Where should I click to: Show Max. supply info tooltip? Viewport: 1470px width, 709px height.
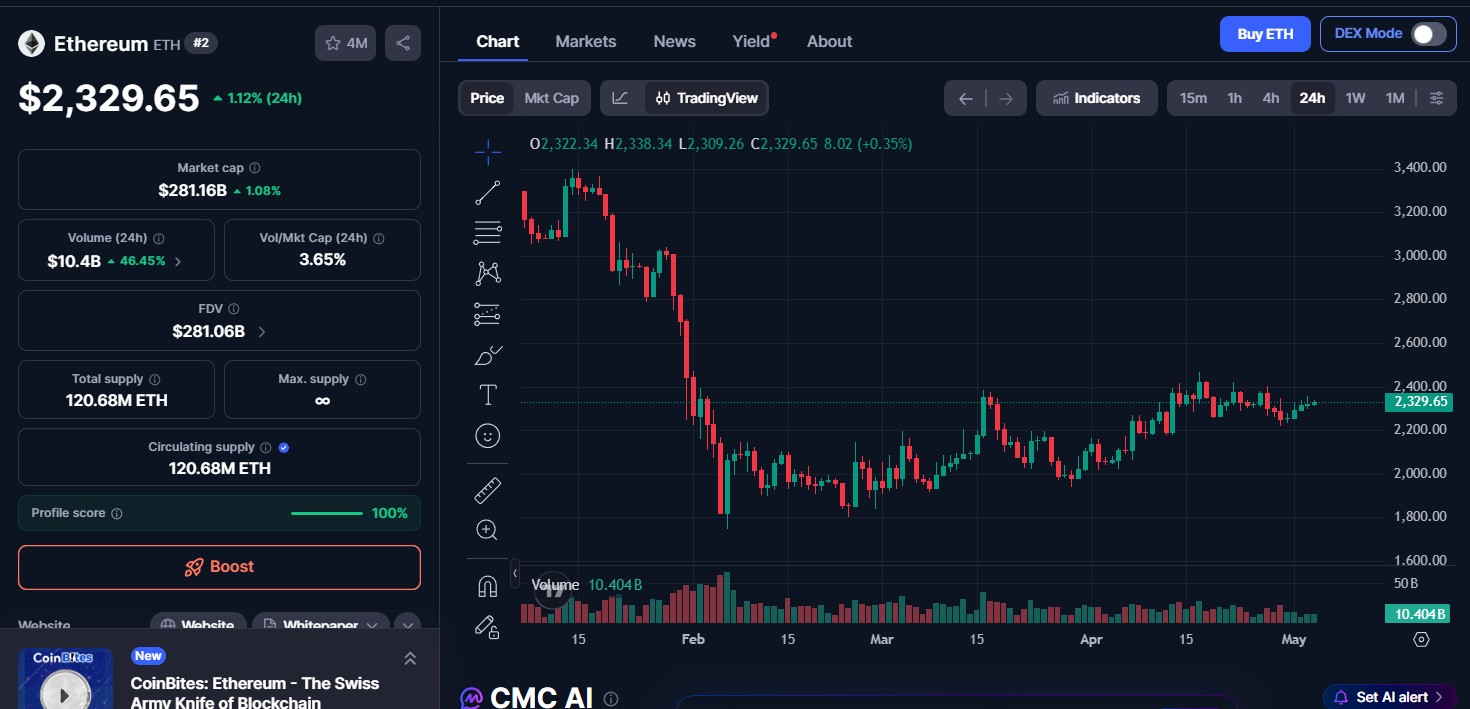tap(361, 379)
